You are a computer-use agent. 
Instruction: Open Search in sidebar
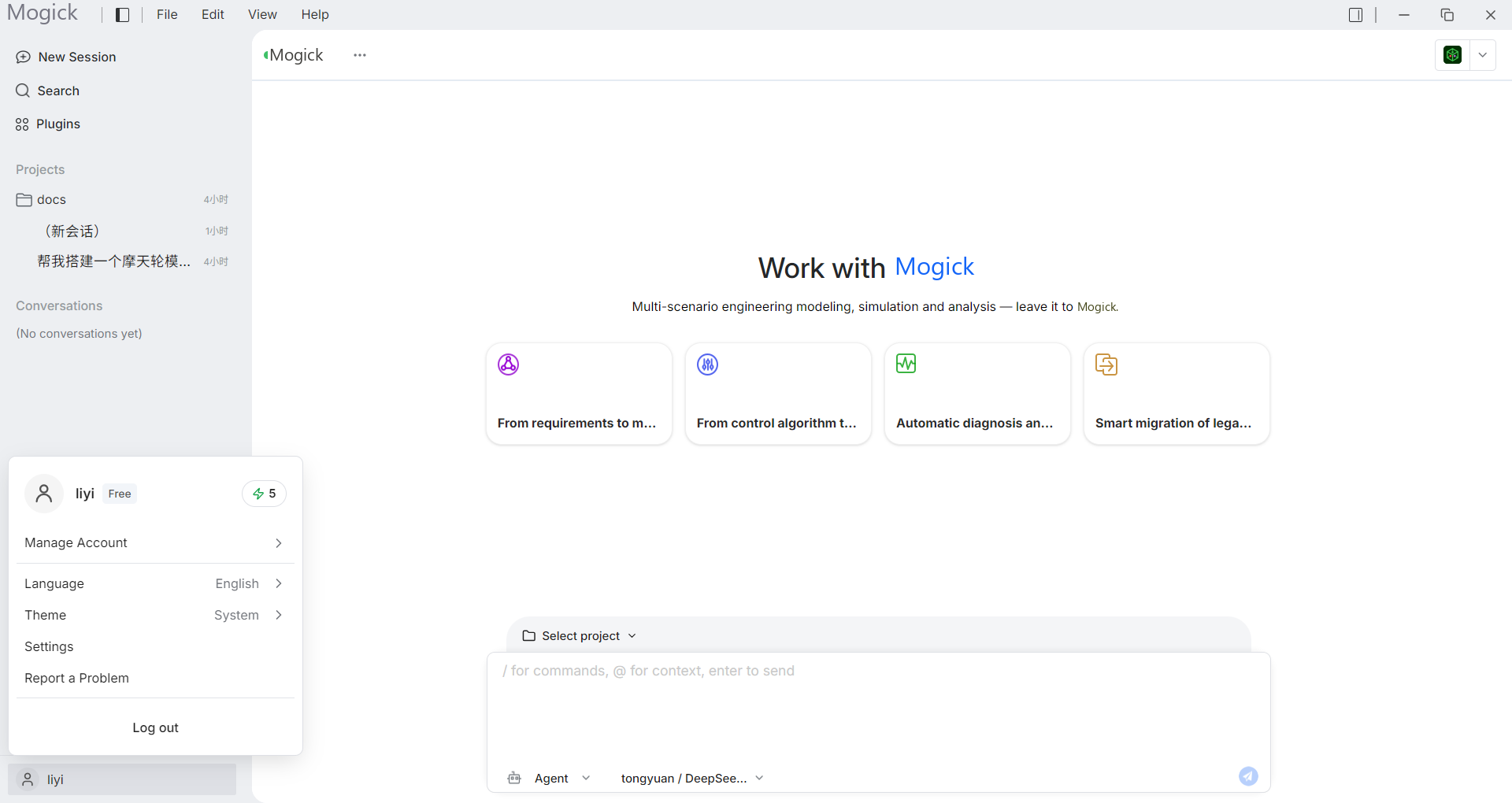pyautogui.click(x=48, y=91)
